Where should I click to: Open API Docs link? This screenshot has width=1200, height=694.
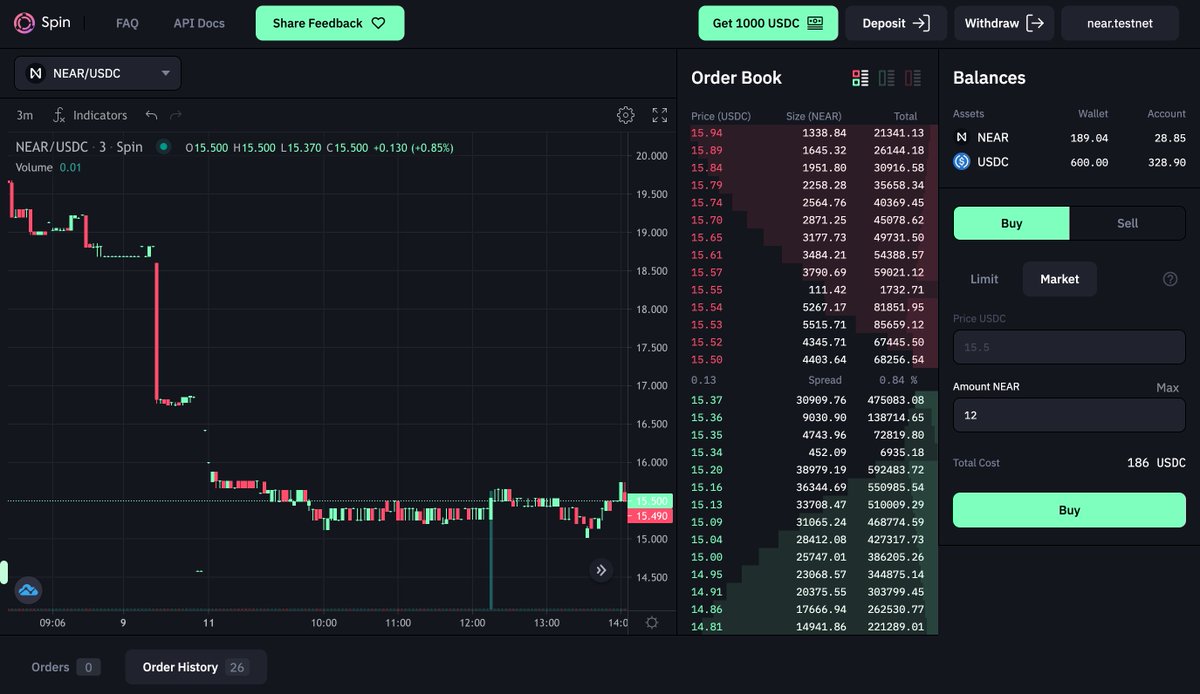pyautogui.click(x=199, y=23)
